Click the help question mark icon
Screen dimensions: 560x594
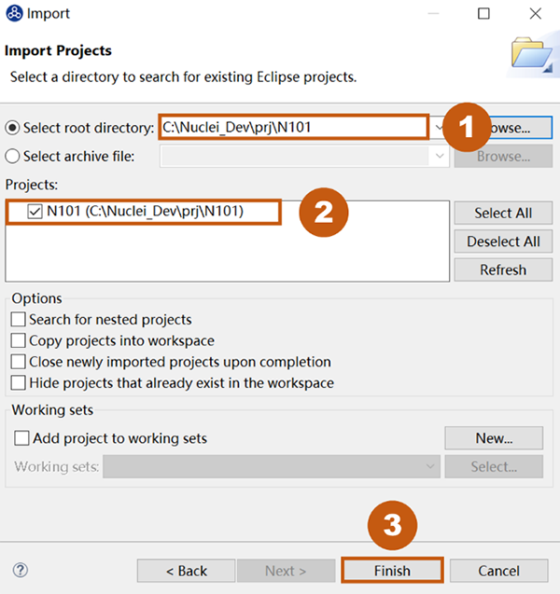20,570
